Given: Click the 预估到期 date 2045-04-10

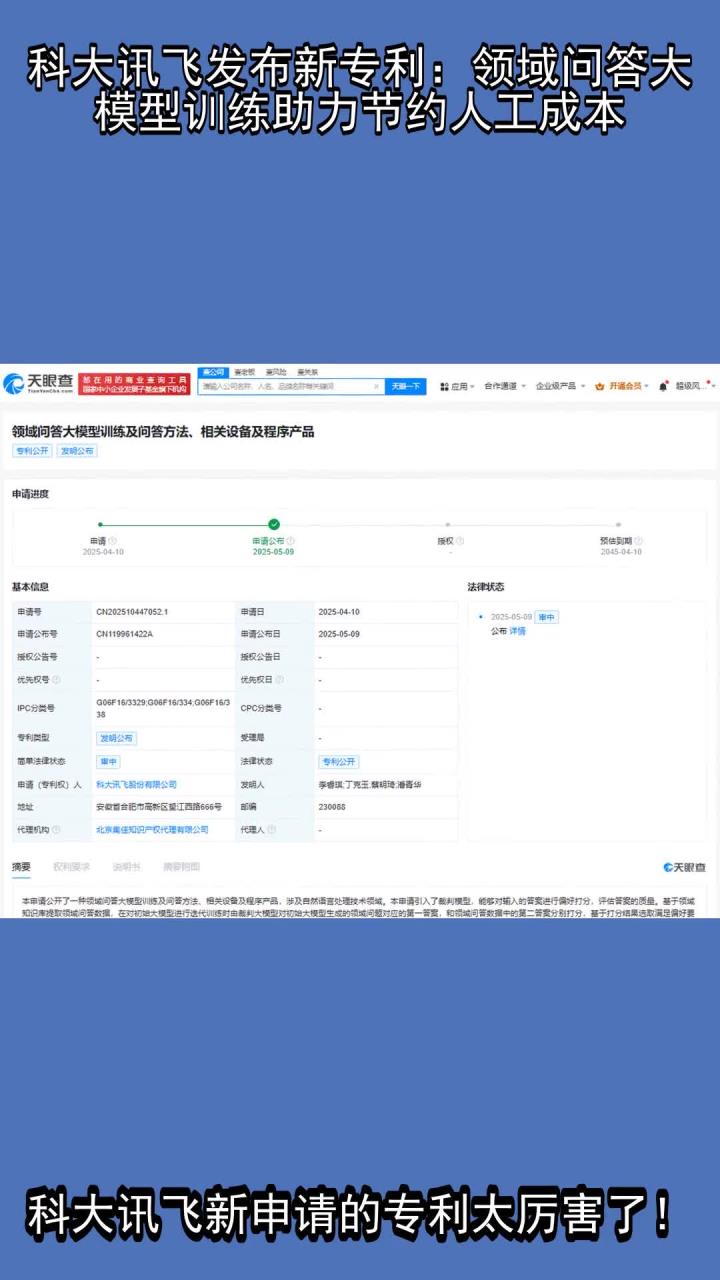Looking at the screenshot, I should [621, 552].
